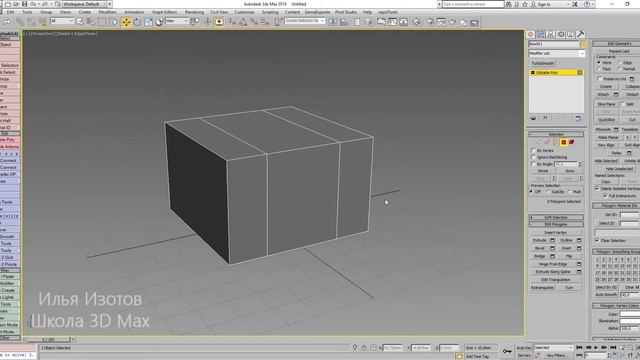The height and width of the screenshot is (360, 640).
Task: Click the vertex Color swatch
Action: point(630,314)
